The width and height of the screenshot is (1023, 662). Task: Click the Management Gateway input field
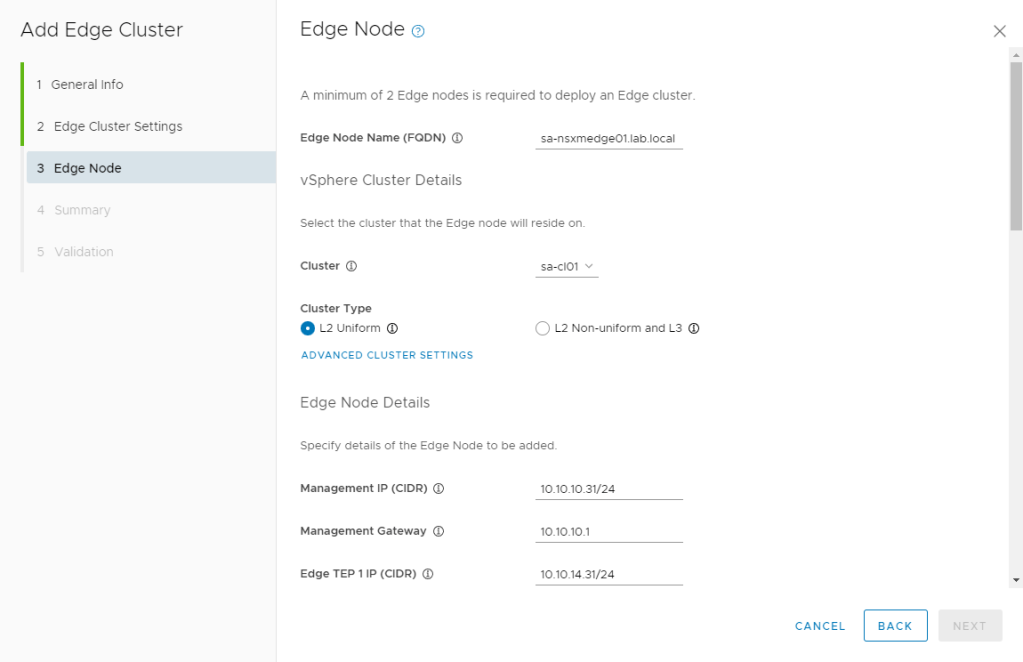pyautogui.click(x=609, y=532)
